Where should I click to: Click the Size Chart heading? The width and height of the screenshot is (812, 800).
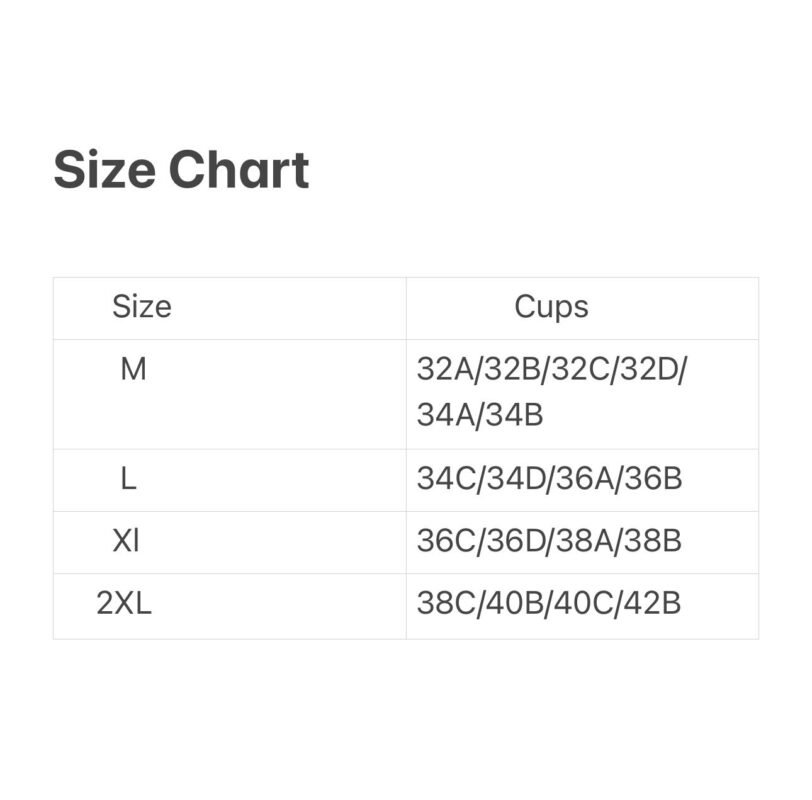pyautogui.click(x=181, y=170)
